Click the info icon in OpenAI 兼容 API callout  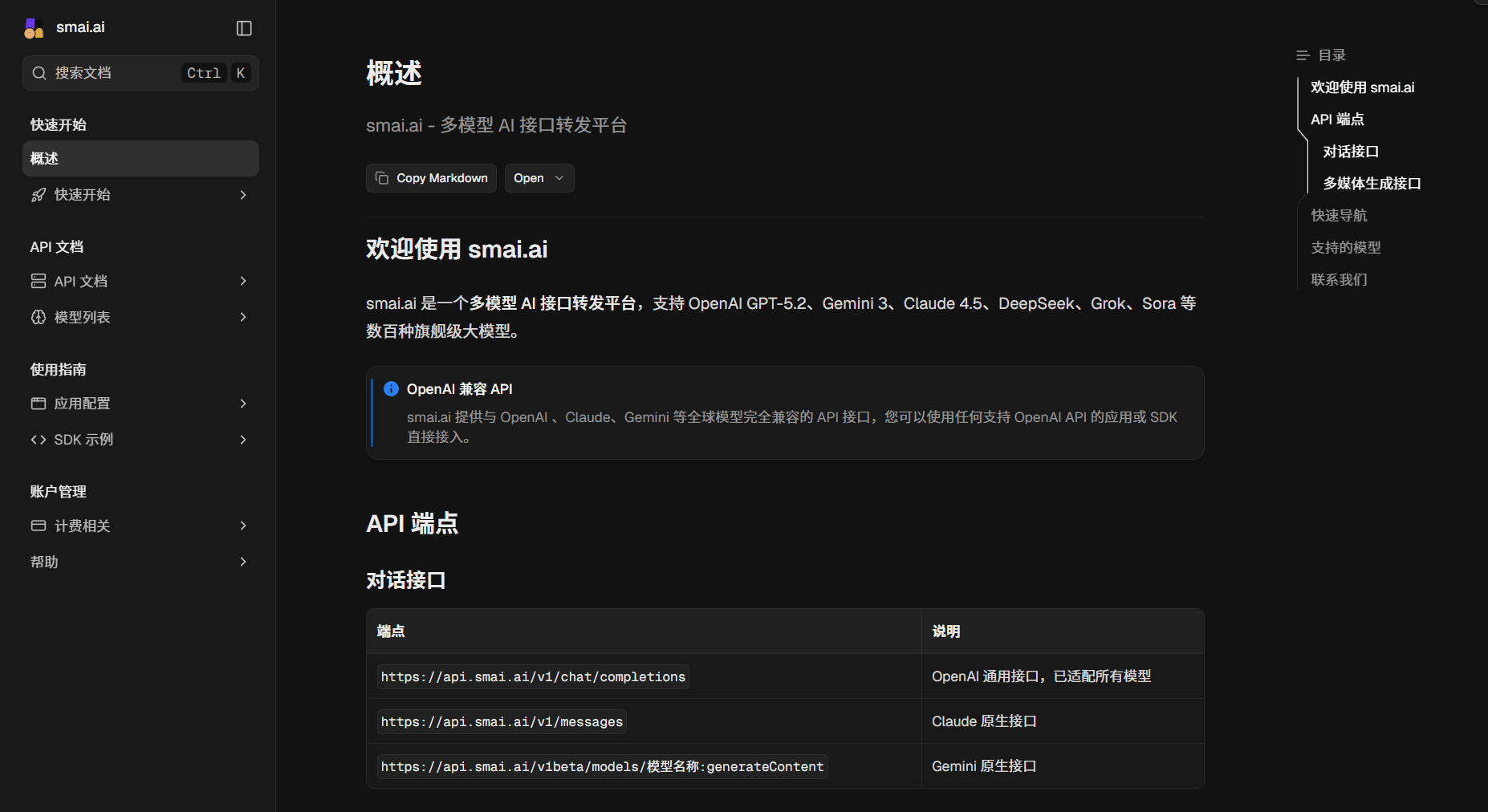pos(391,389)
